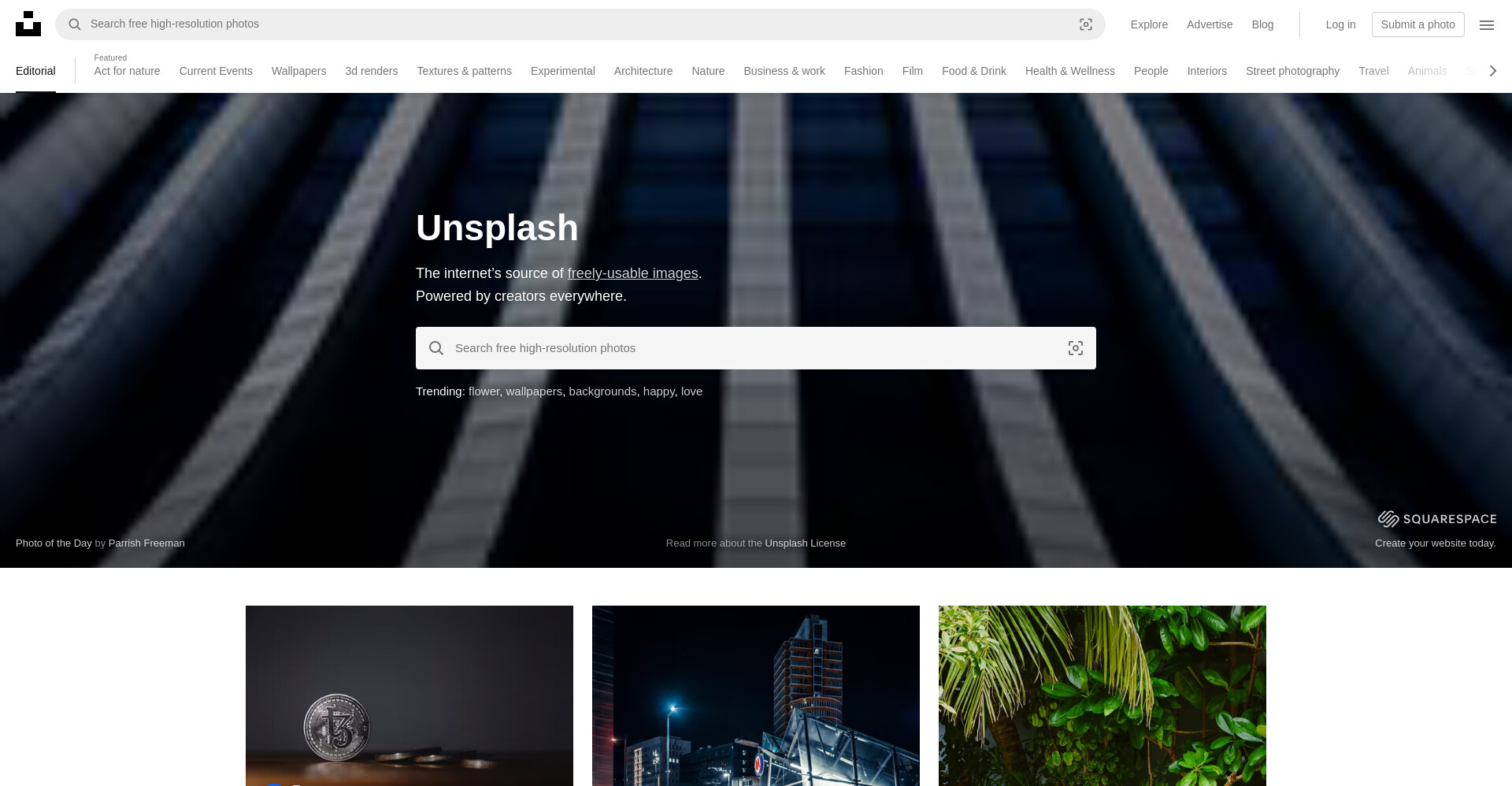Open the Food & Drink category
Image resolution: width=1512 pixels, height=786 pixels.
[x=973, y=71]
